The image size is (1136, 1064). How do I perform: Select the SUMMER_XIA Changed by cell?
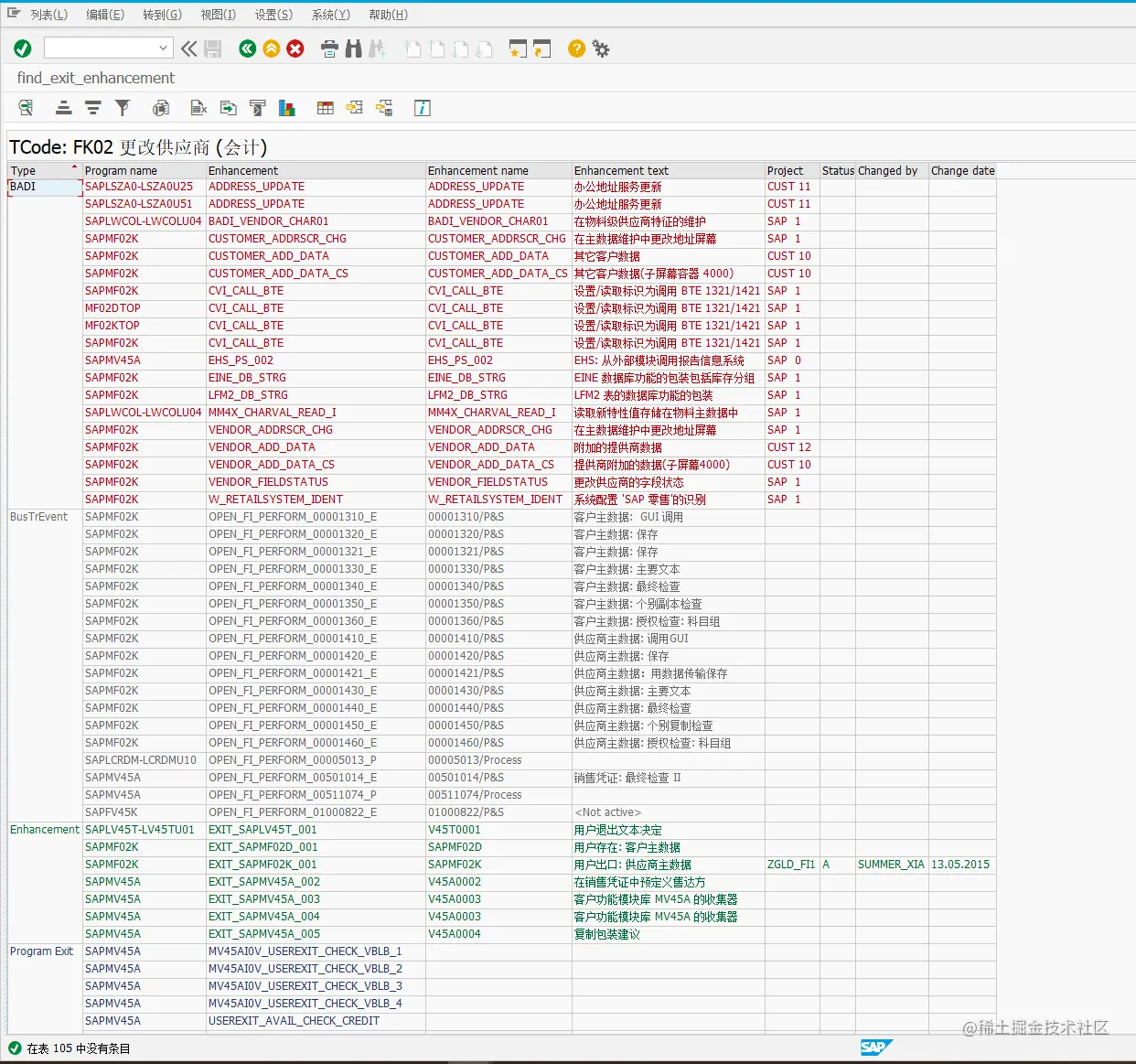point(892,865)
